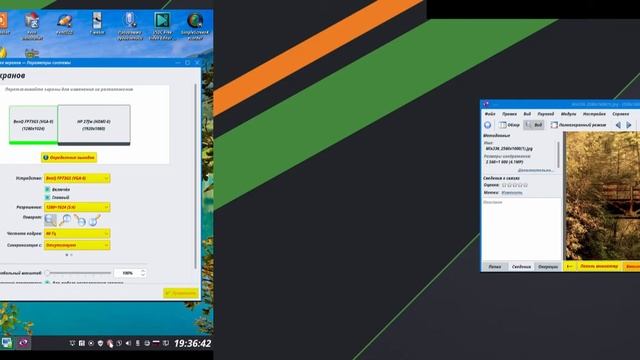Go to previous image in Gwenview
The height and width of the screenshot is (360, 640).
point(618,125)
